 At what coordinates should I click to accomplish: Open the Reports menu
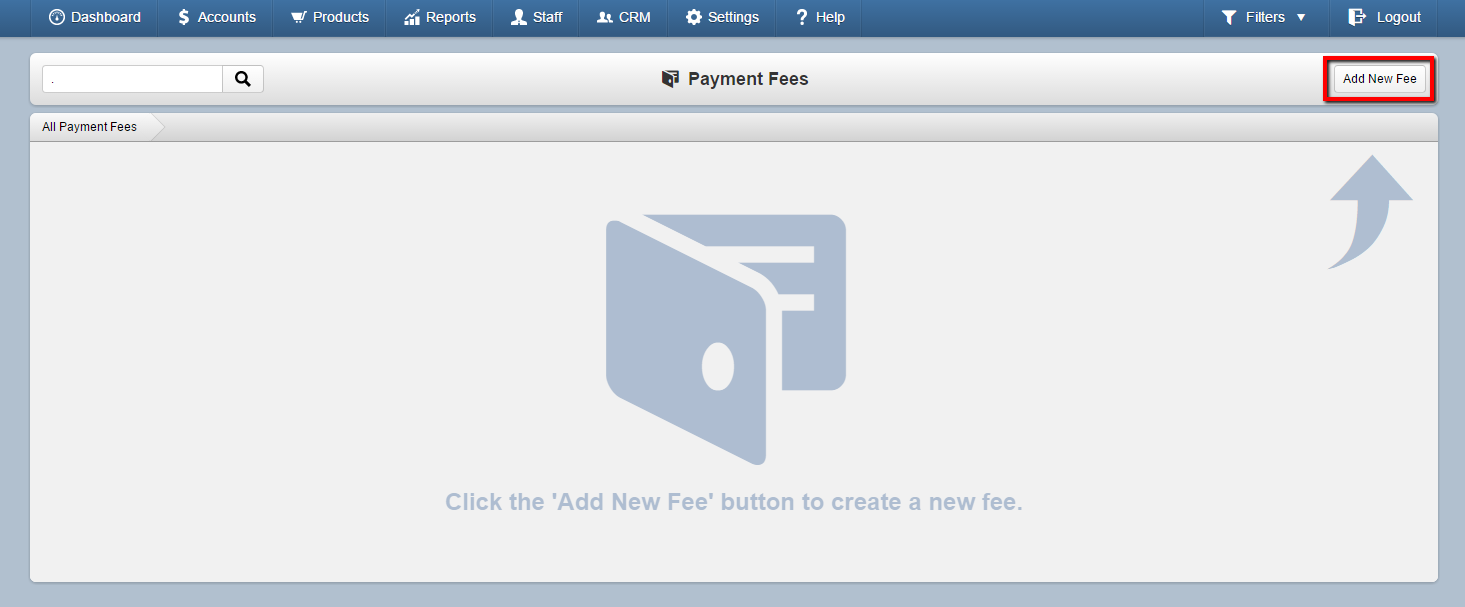[x=439, y=17]
